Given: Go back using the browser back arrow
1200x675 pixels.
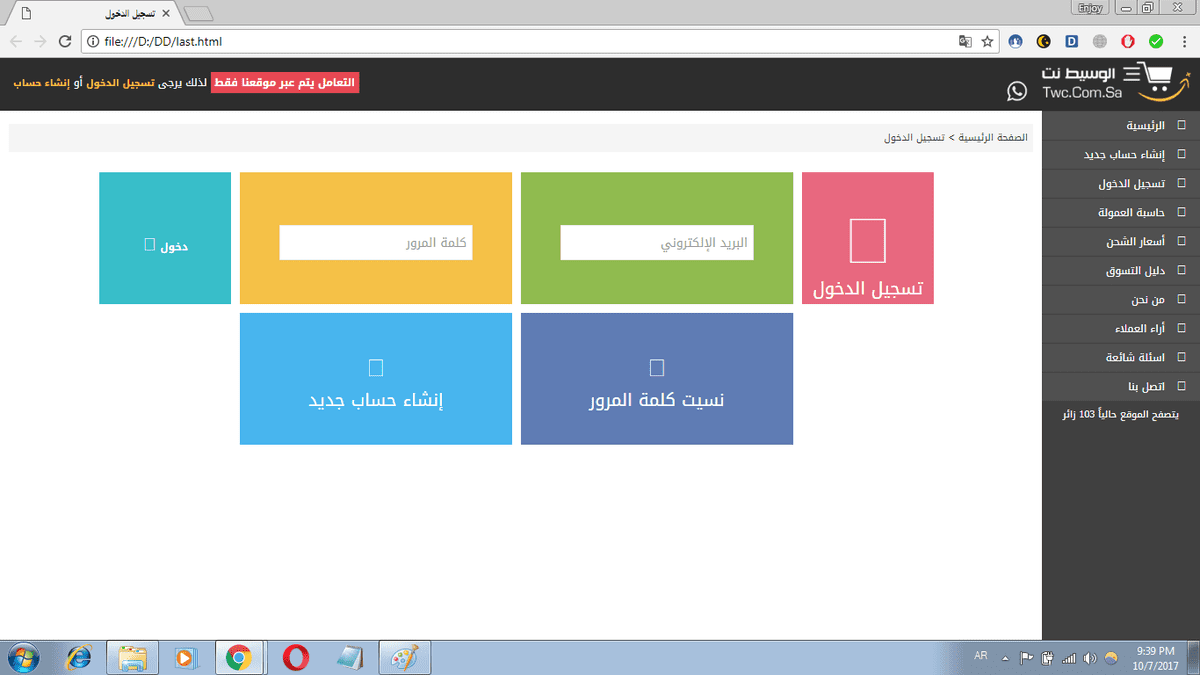Looking at the screenshot, I should tap(16, 42).
